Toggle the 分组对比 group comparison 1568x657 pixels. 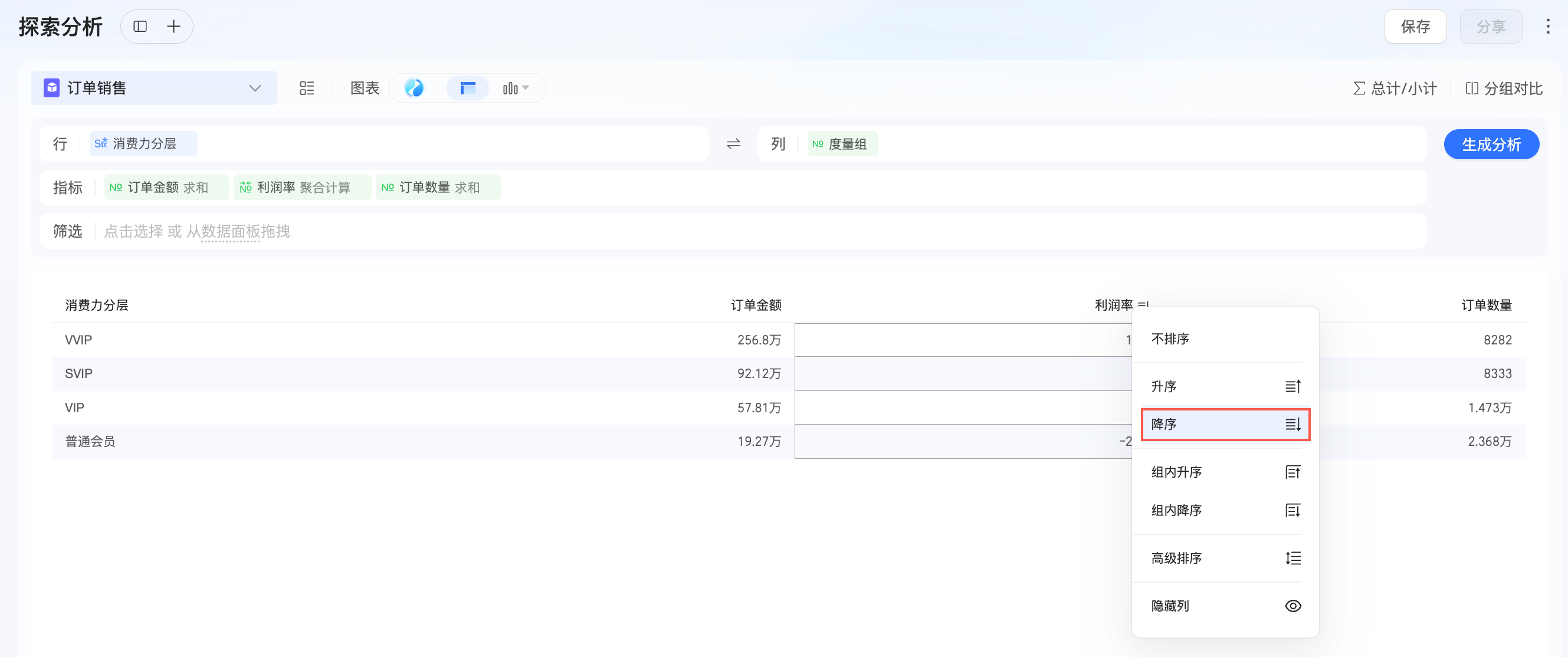(x=1504, y=89)
